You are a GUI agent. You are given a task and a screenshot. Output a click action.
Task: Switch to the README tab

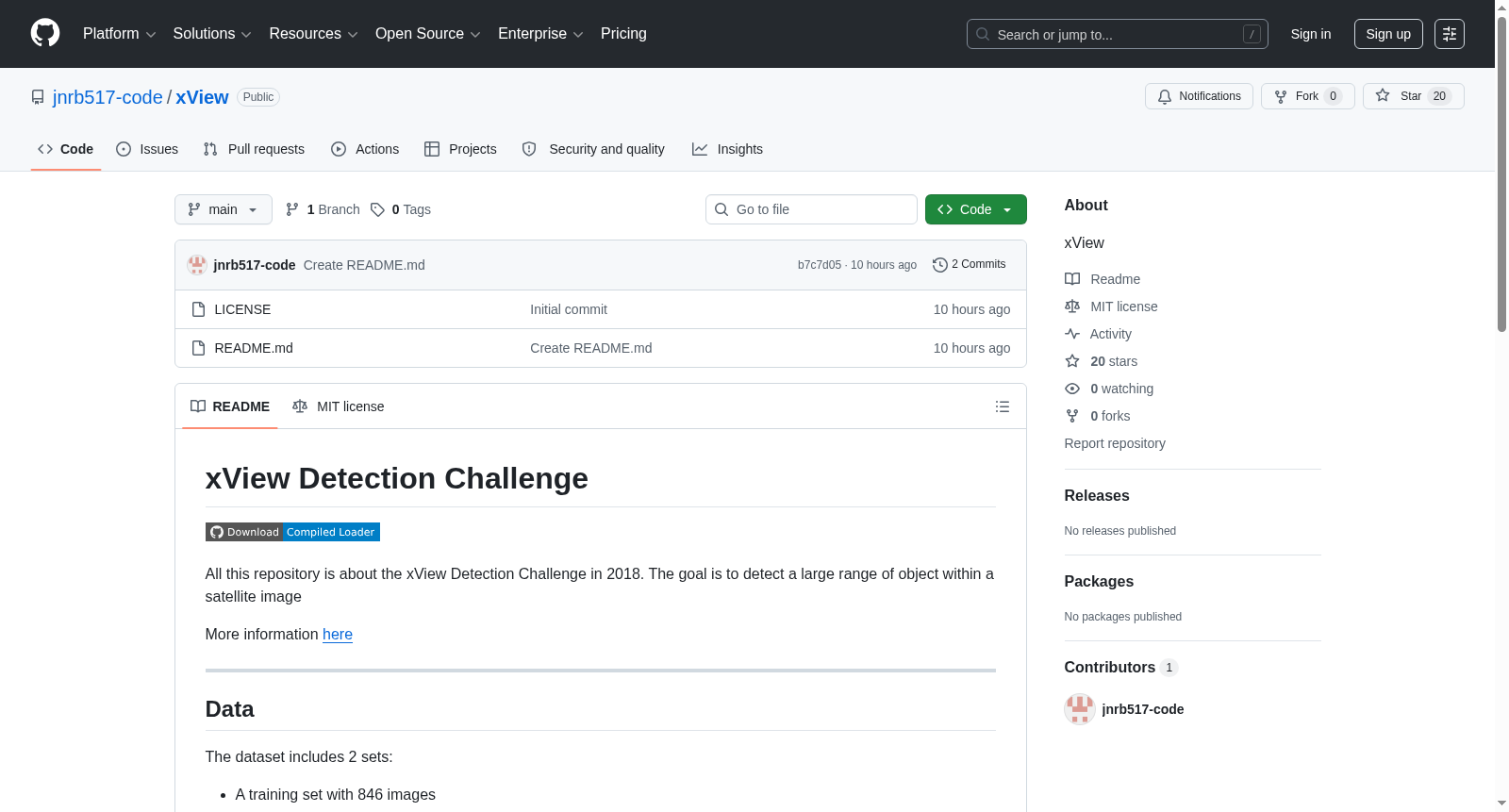[230, 406]
